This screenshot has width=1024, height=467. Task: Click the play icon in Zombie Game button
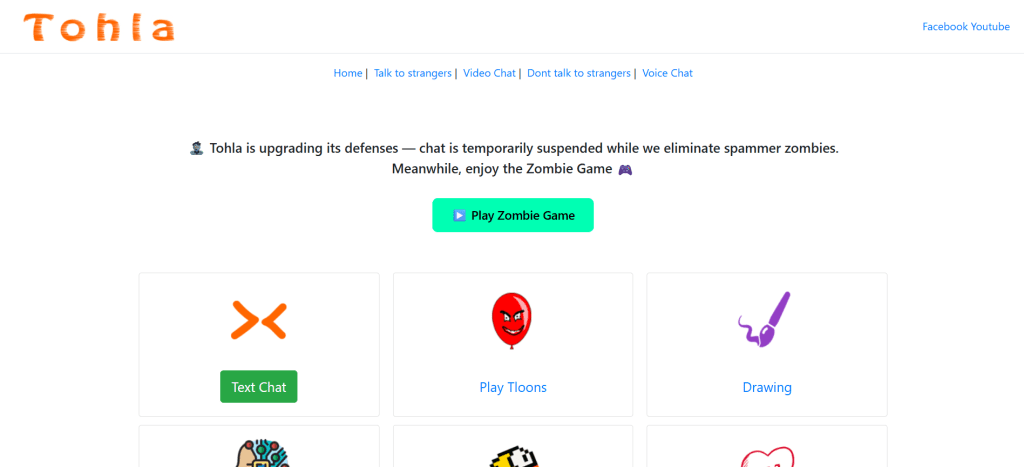pos(459,216)
